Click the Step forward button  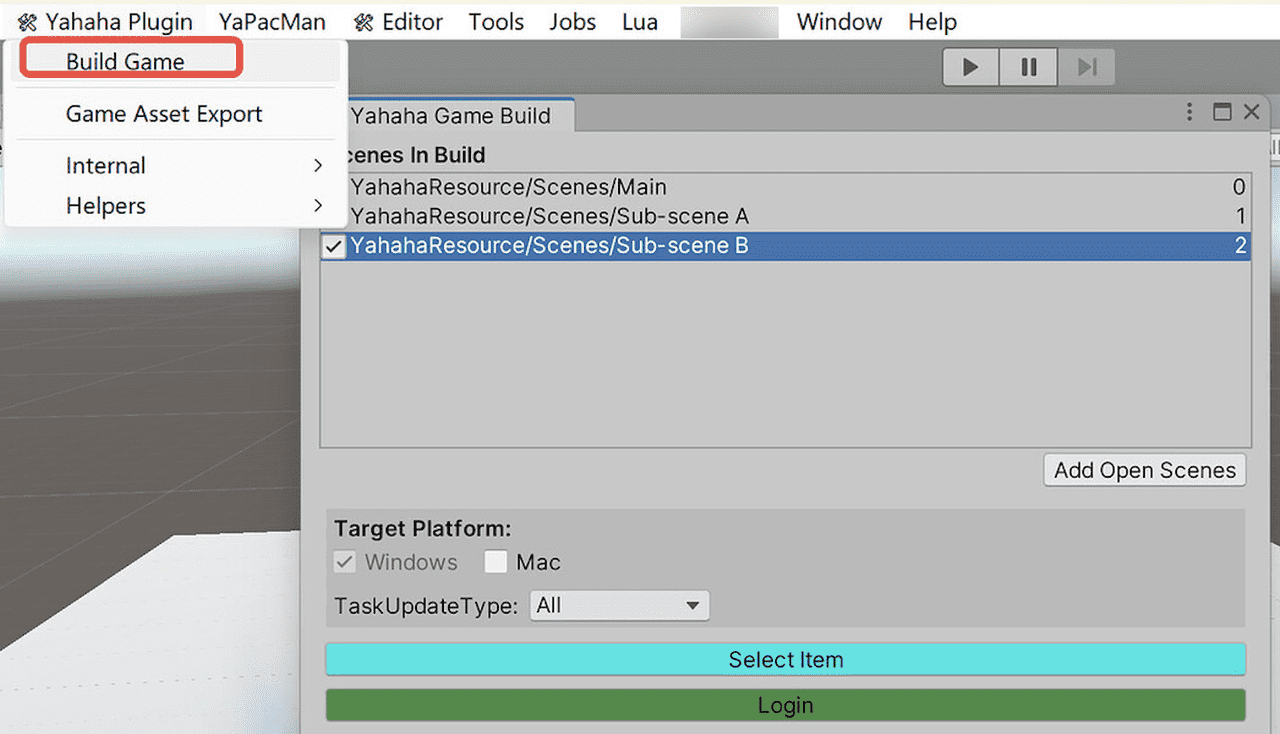pyautogui.click(x=1087, y=67)
